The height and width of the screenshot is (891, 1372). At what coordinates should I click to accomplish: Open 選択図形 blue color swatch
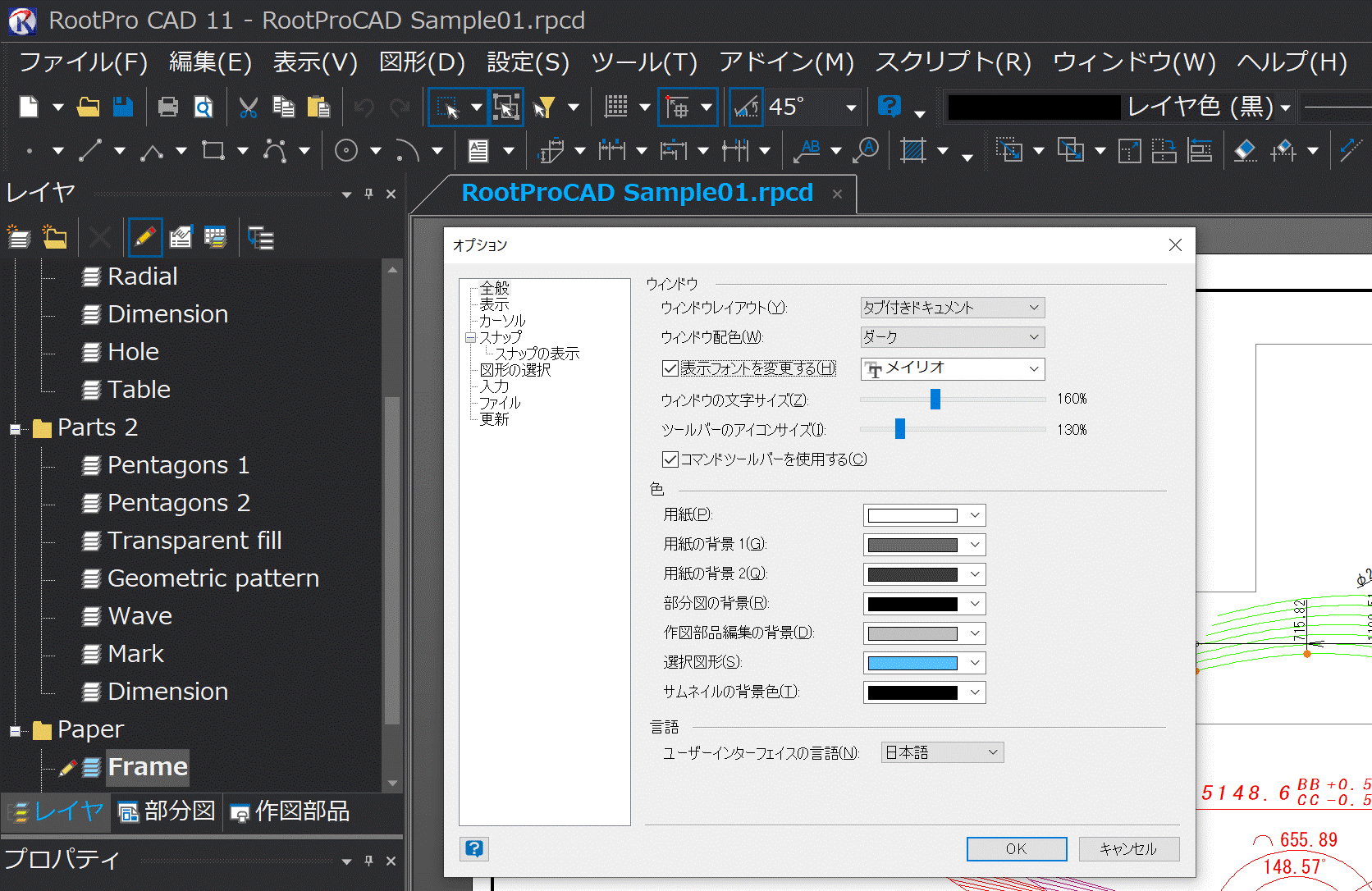coord(924,663)
